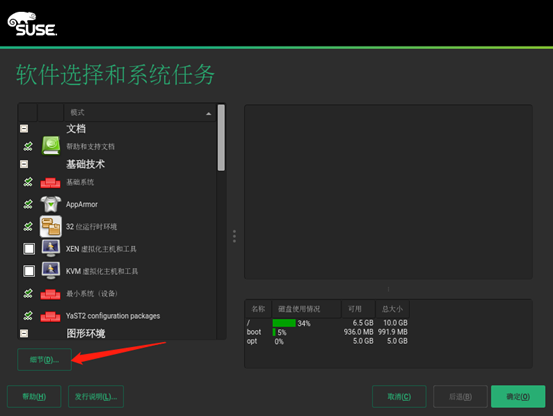Toggle the auto-selected status of 帮助和支持文档
Viewport: 553px width, 416px height.
click(28, 146)
